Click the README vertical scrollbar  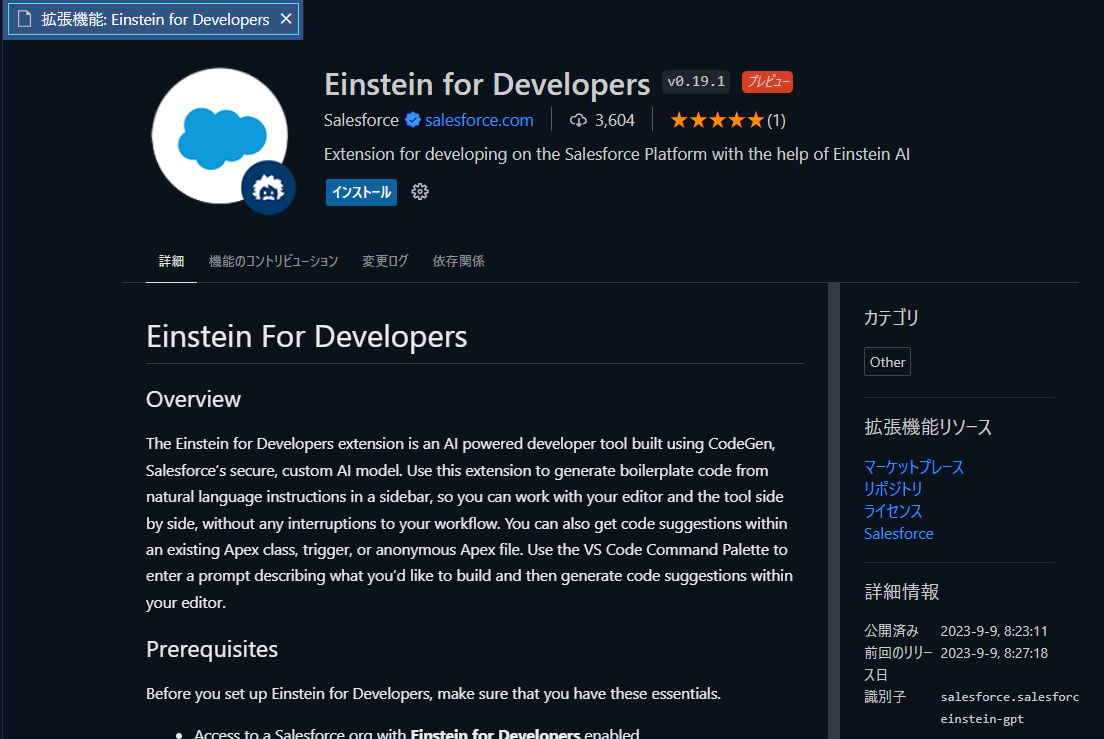[x=834, y=510]
